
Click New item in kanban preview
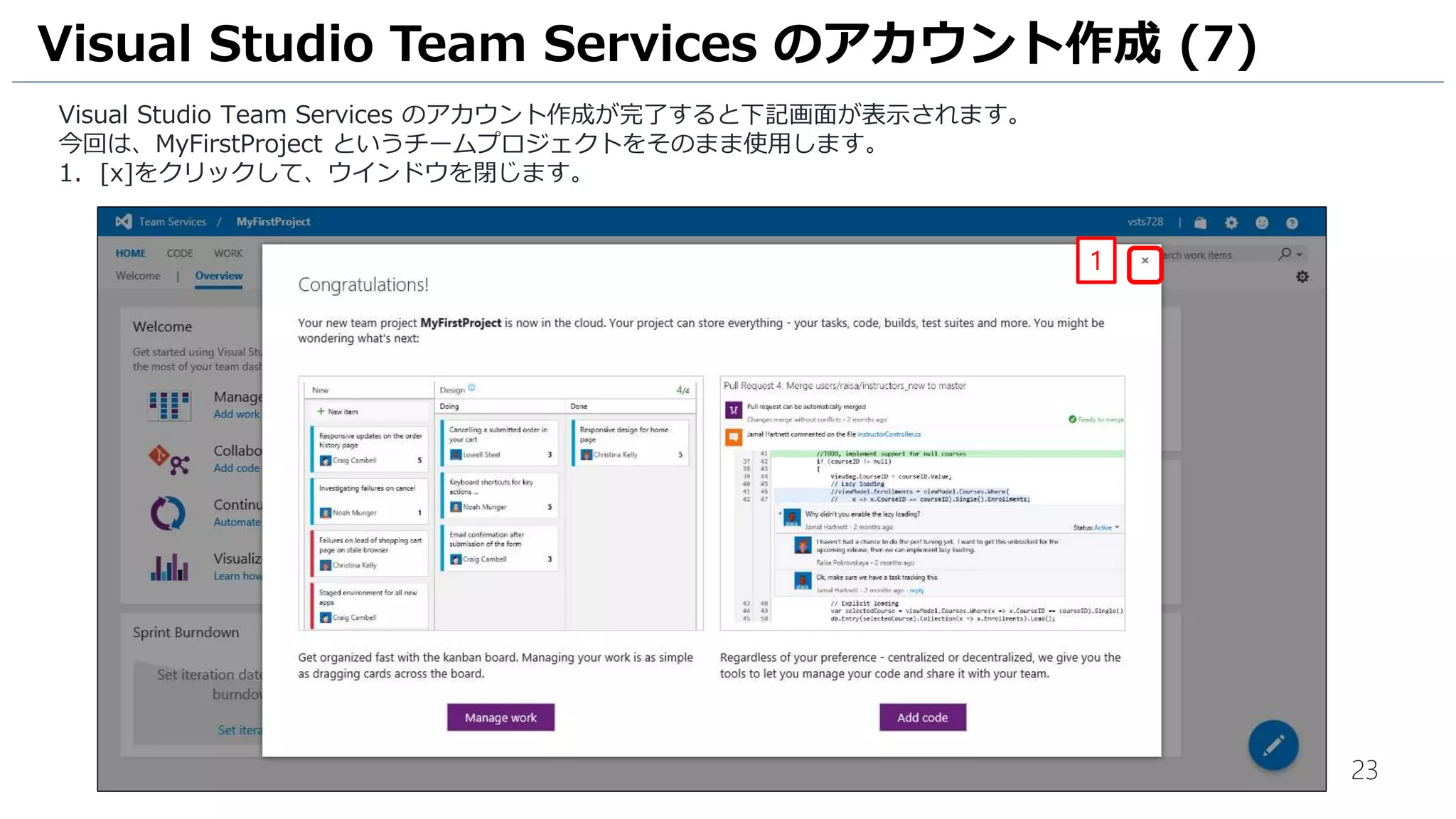pyautogui.click(x=338, y=412)
